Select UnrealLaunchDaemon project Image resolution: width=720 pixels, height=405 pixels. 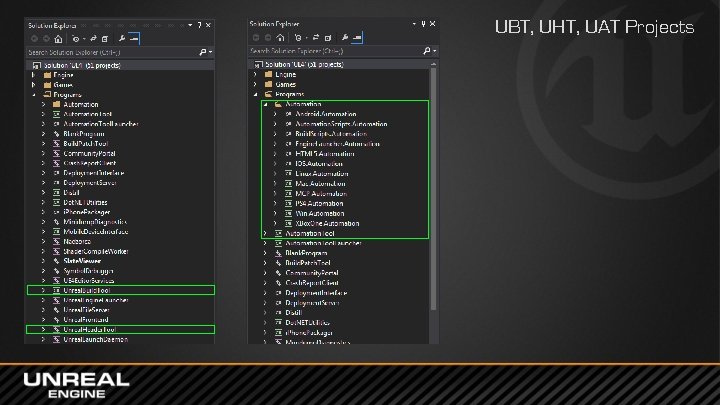(96, 339)
